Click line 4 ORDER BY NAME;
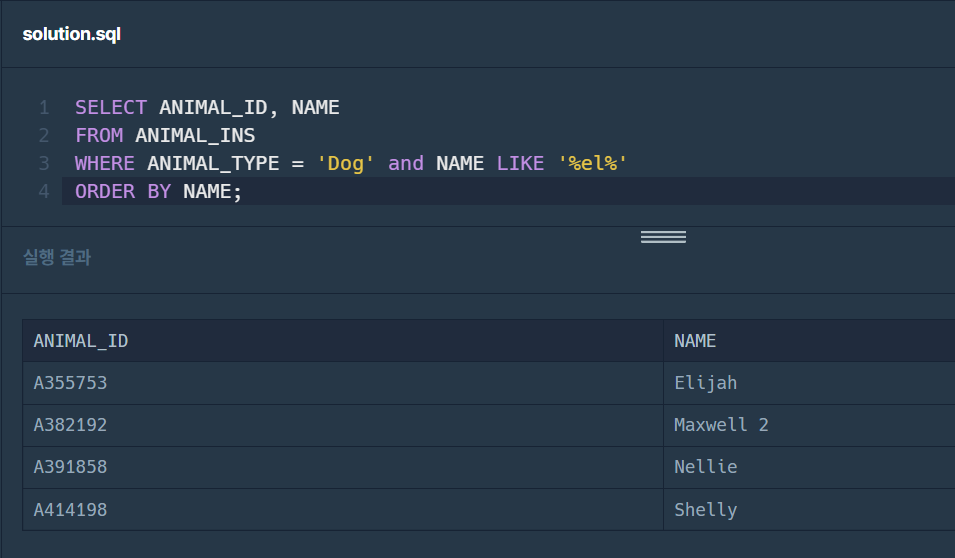 click(x=158, y=191)
